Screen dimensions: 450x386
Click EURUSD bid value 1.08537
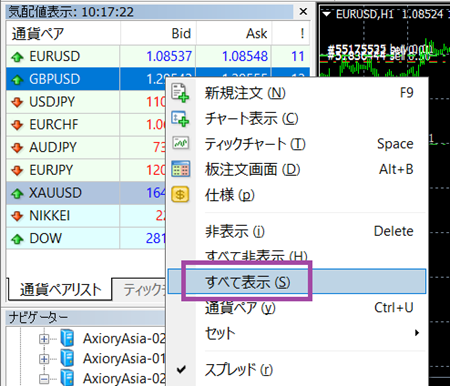(x=169, y=56)
